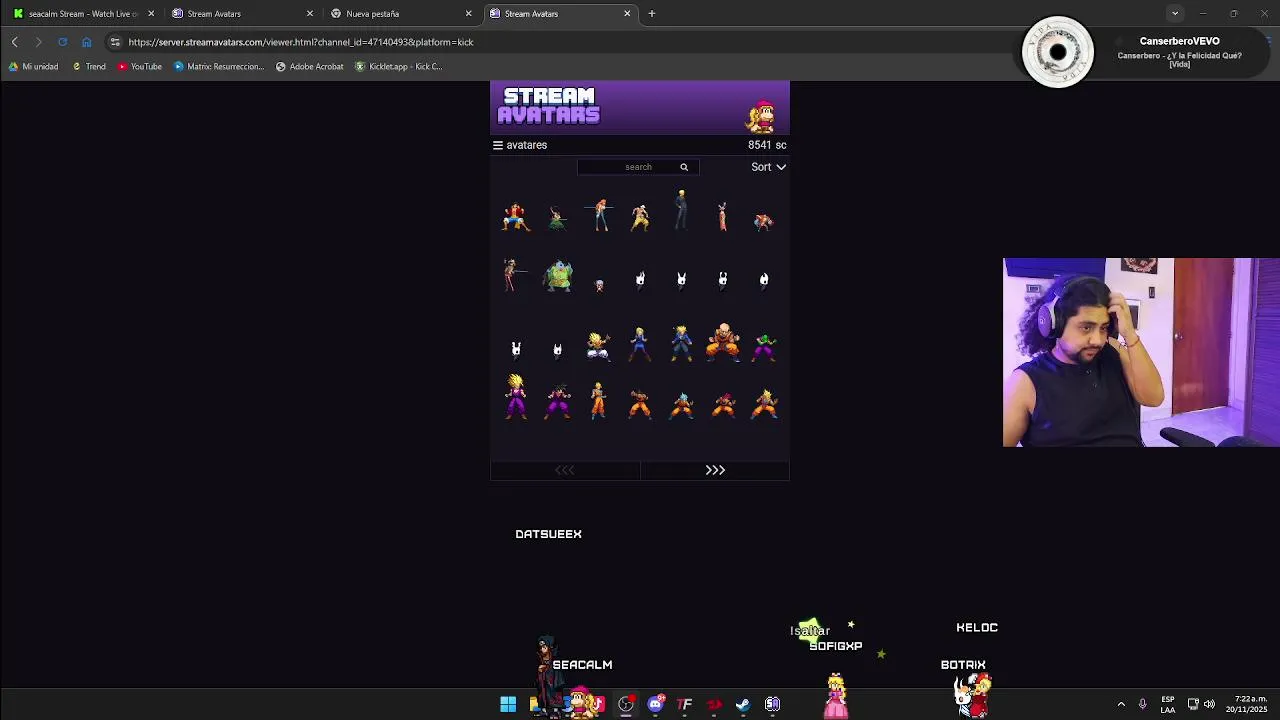Click the 8541 sc balance
Viewport: 1280px width, 720px height.
pos(767,145)
